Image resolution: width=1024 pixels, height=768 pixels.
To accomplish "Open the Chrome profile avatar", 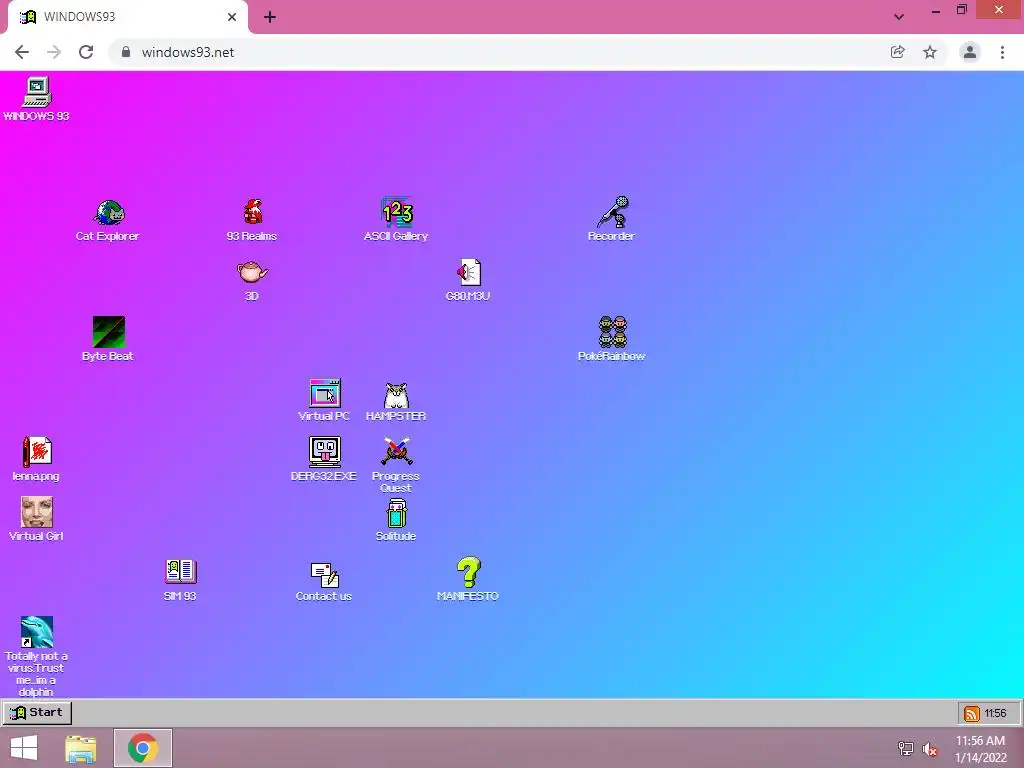I will [x=970, y=52].
